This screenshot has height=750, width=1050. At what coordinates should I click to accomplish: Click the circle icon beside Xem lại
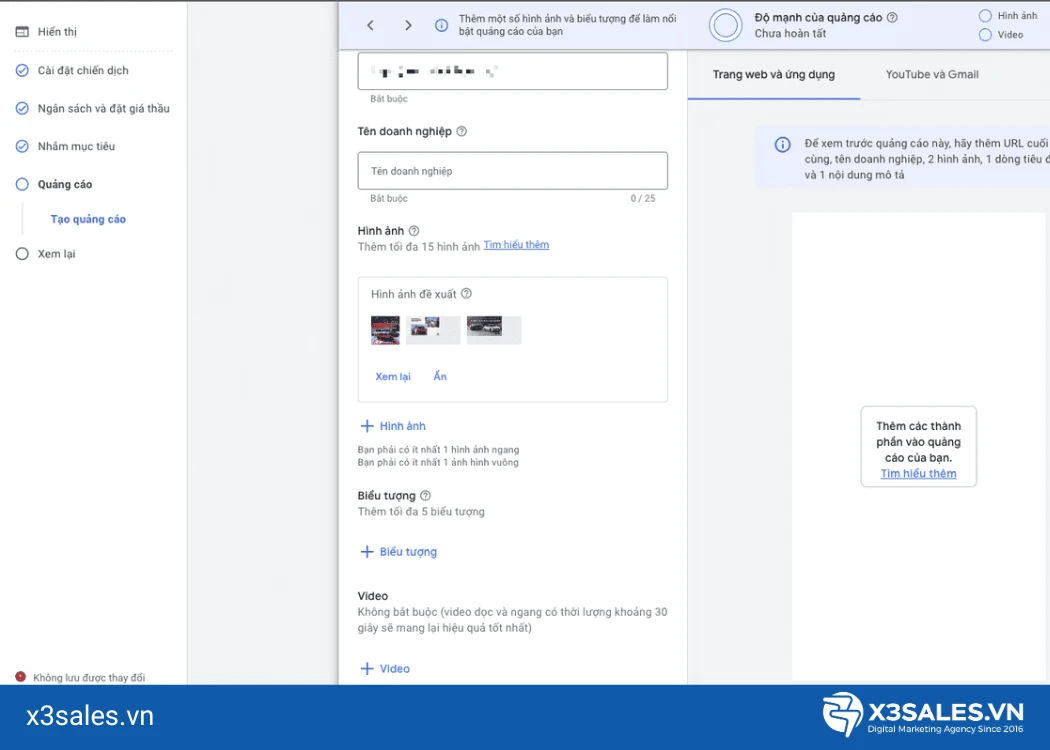[22, 254]
